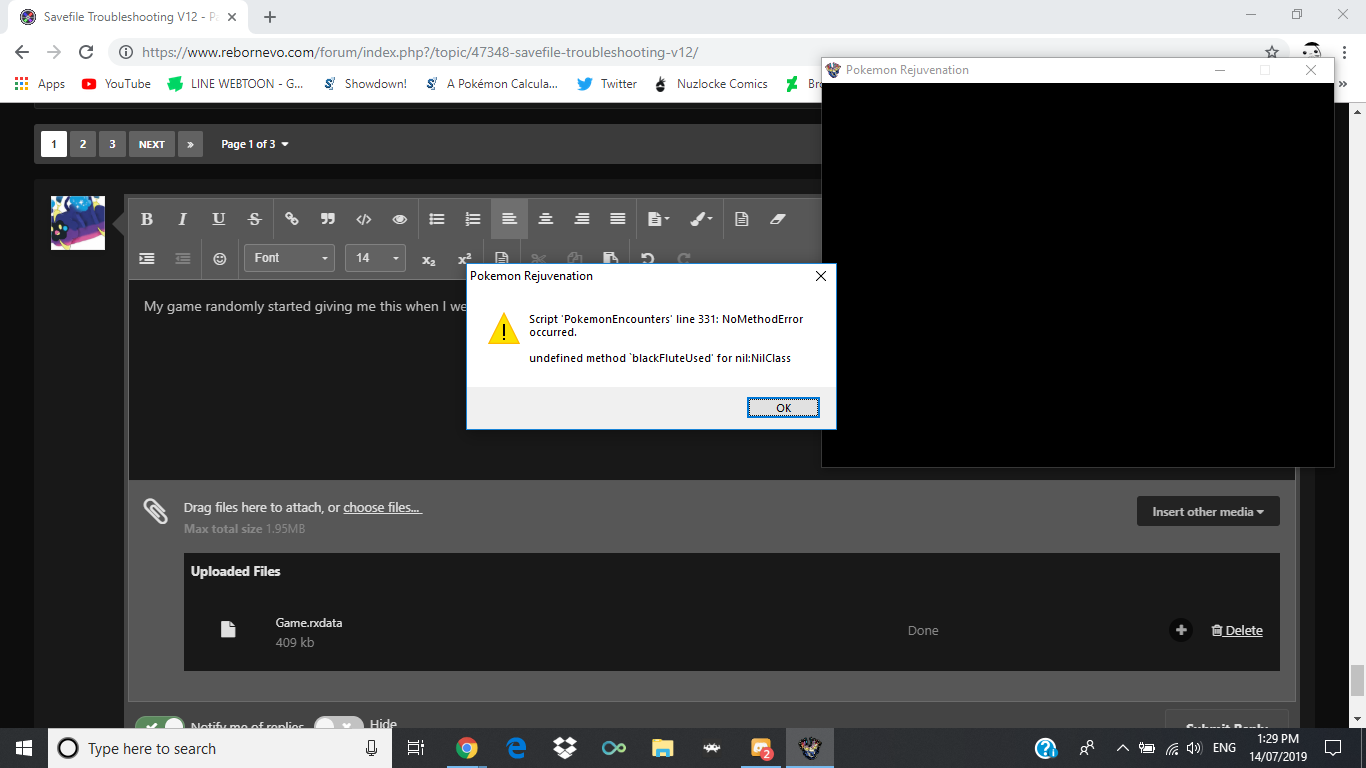Open the emoji picker
The image size is (1366, 768).
(x=220, y=258)
